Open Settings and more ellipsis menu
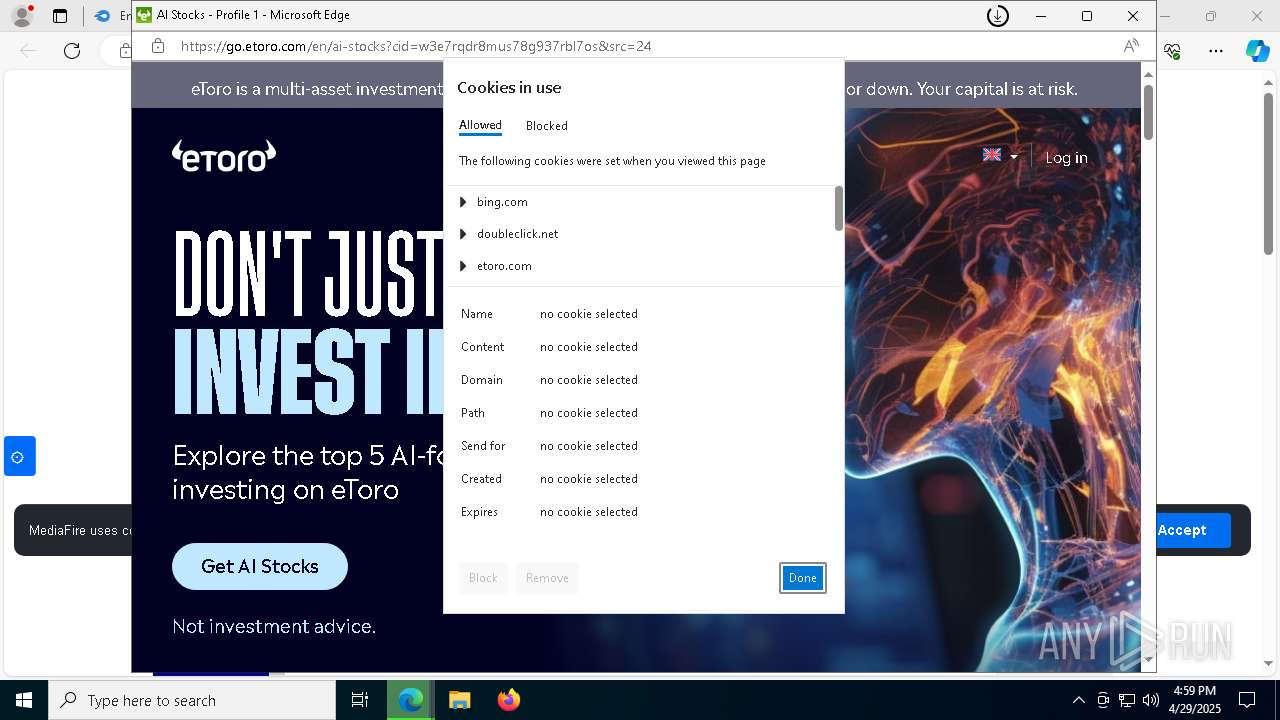The image size is (1280, 720). point(1216,51)
